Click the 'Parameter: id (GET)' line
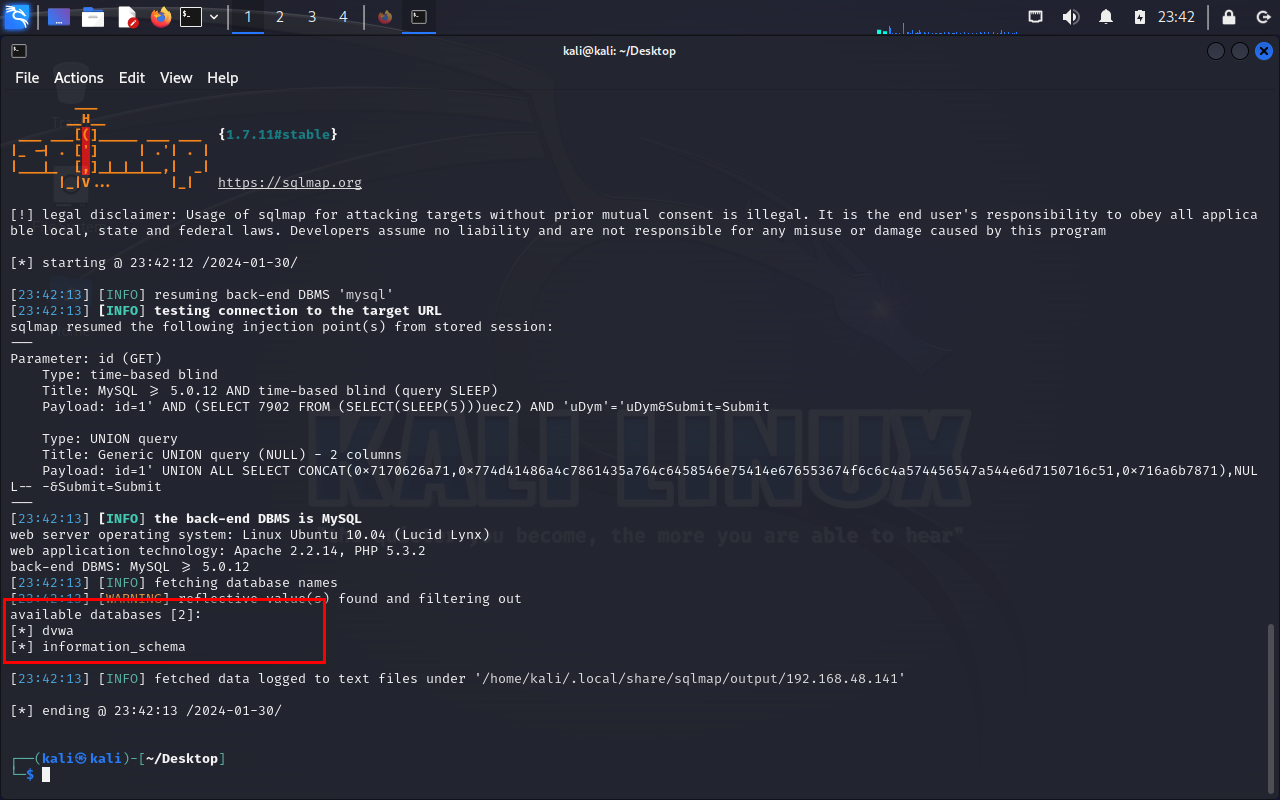Image resolution: width=1280 pixels, height=800 pixels. [x=86, y=359]
